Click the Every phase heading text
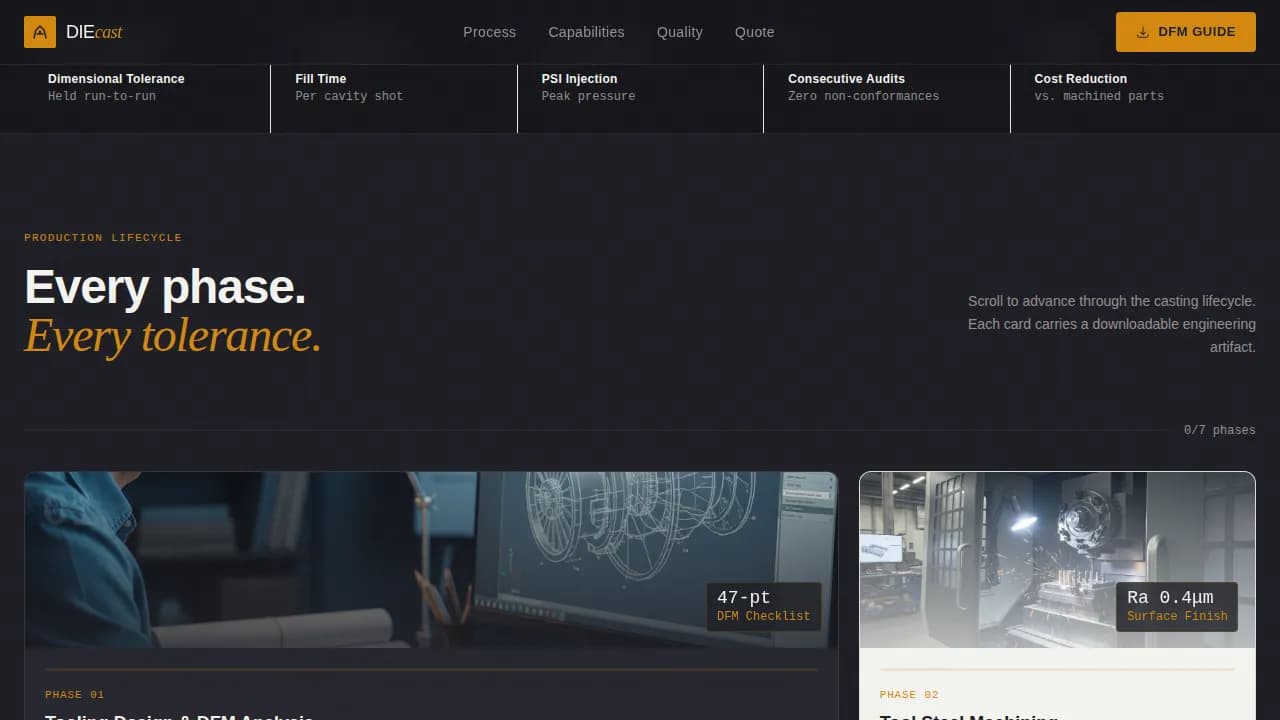 (x=165, y=287)
